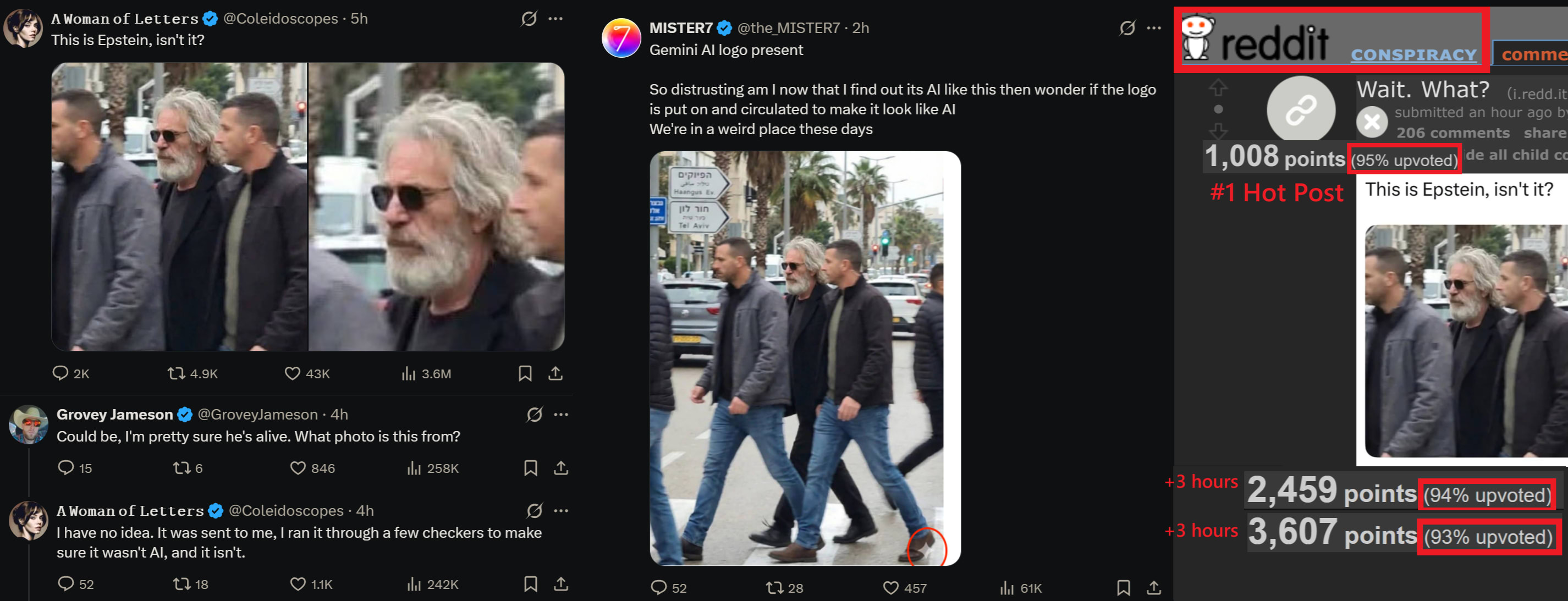1568x601 pixels.
Task: Reply to the 'This is Epstein' tweet
Action: click(x=60, y=373)
